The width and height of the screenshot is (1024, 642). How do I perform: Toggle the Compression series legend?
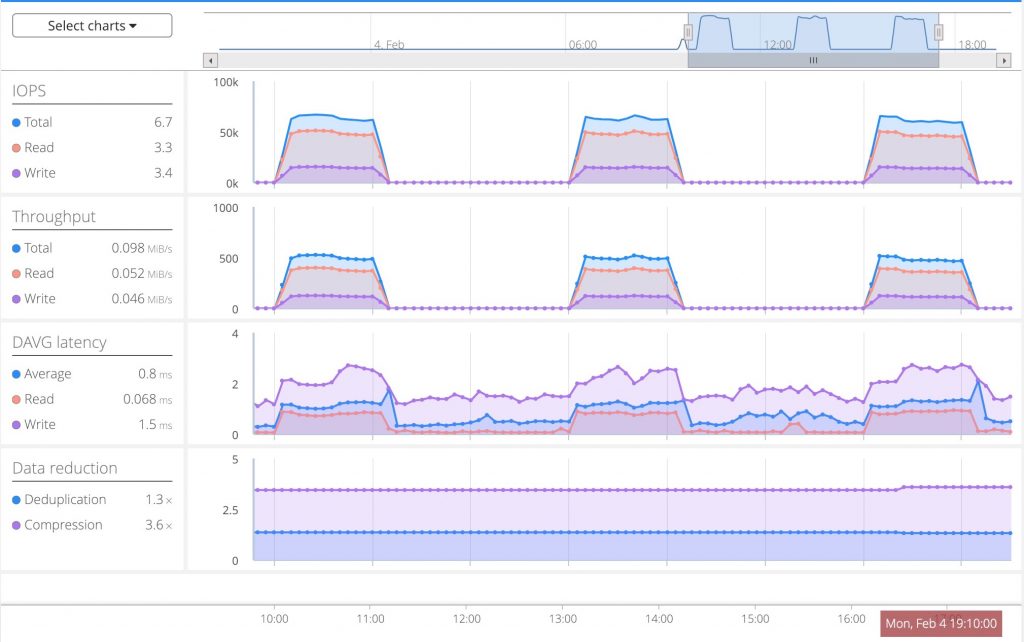coord(57,525)
